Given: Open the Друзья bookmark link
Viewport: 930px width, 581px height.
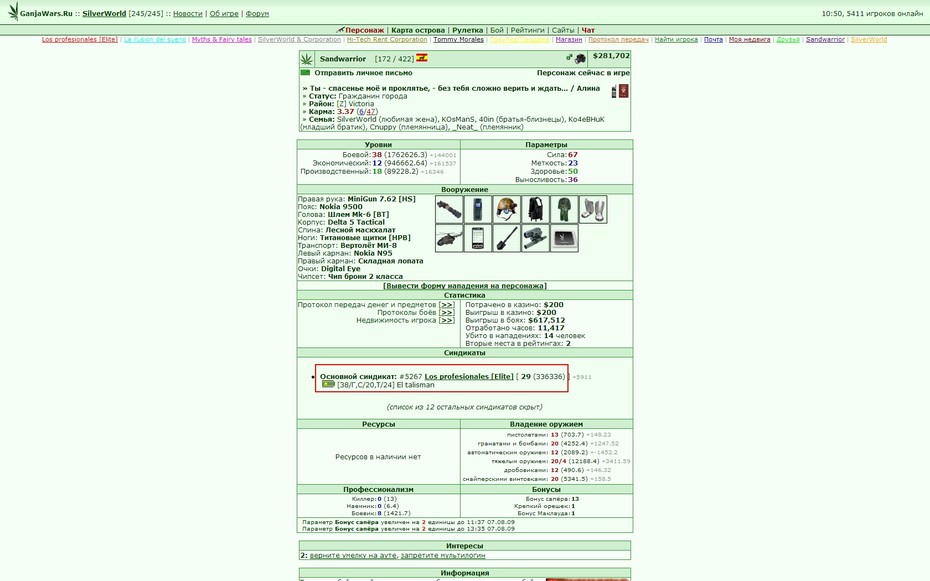Looking at the screenshot, I should [788, 40].
